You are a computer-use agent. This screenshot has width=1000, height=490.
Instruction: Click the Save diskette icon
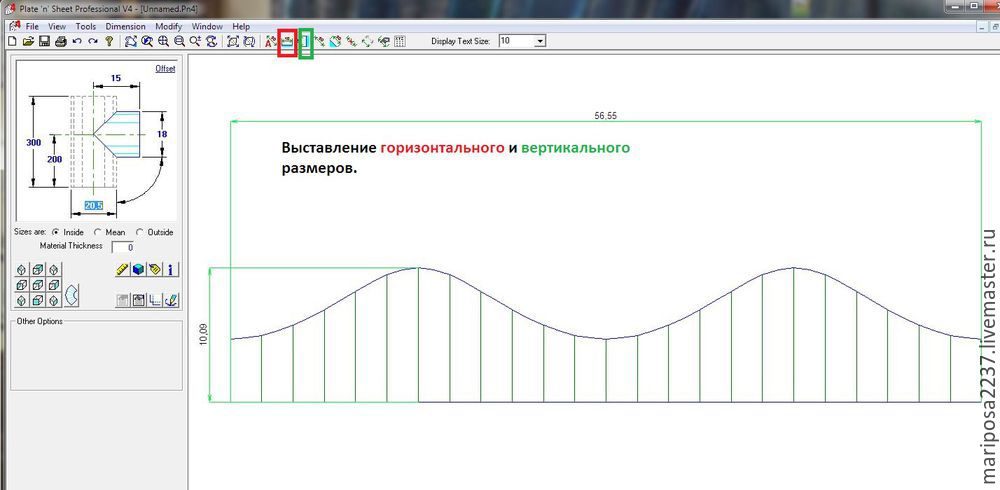coord(45,42)
